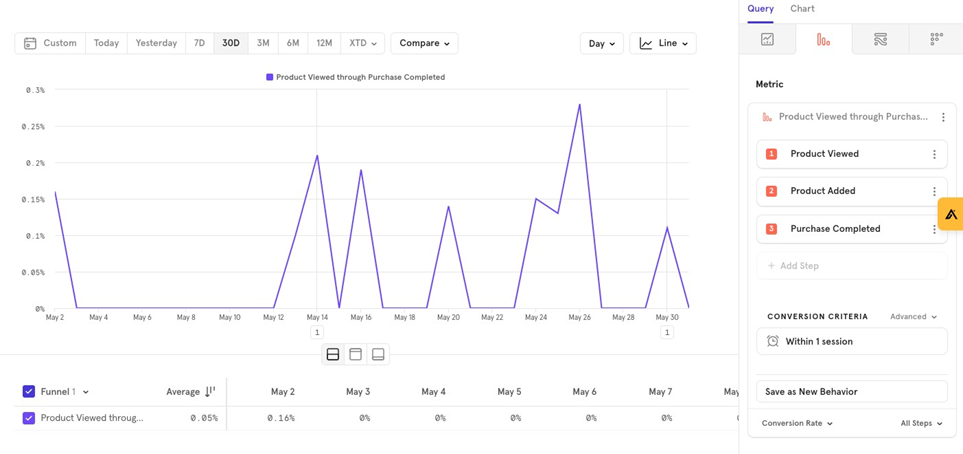
Task: Open the Compare dropdown
Action: tap(424, 43)
